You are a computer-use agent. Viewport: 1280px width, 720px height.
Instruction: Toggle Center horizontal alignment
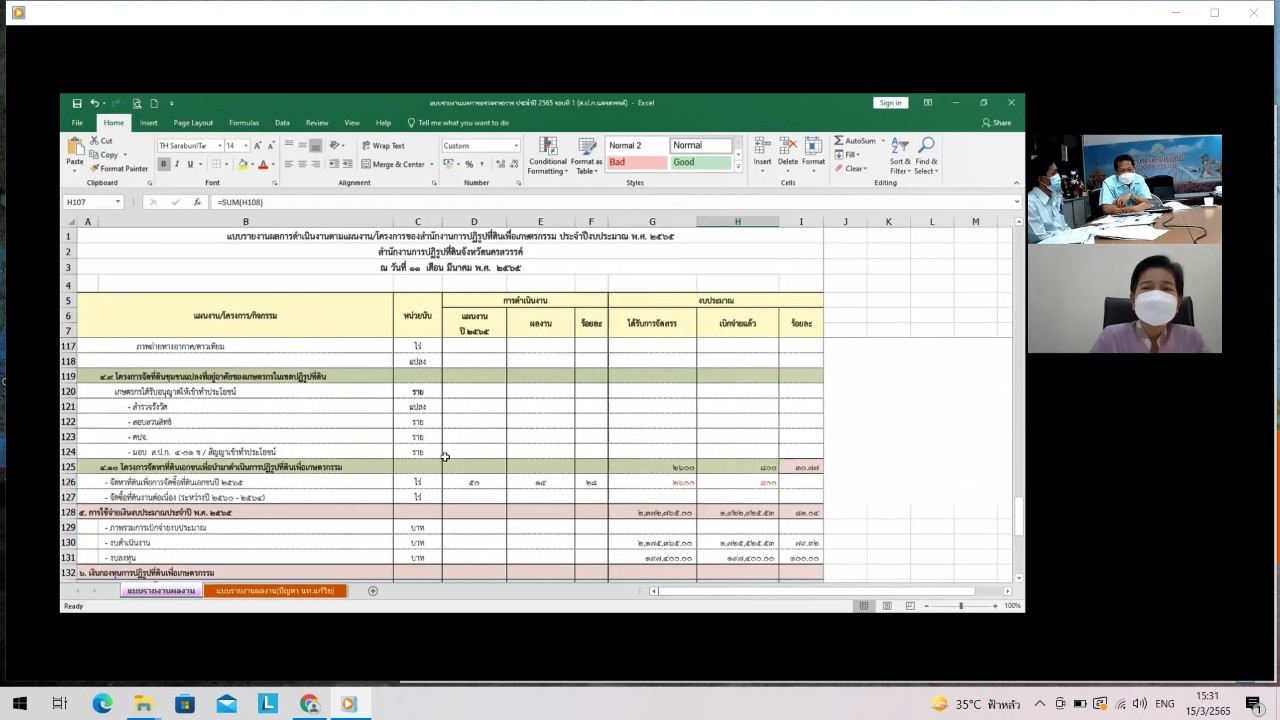click(302, 164)
